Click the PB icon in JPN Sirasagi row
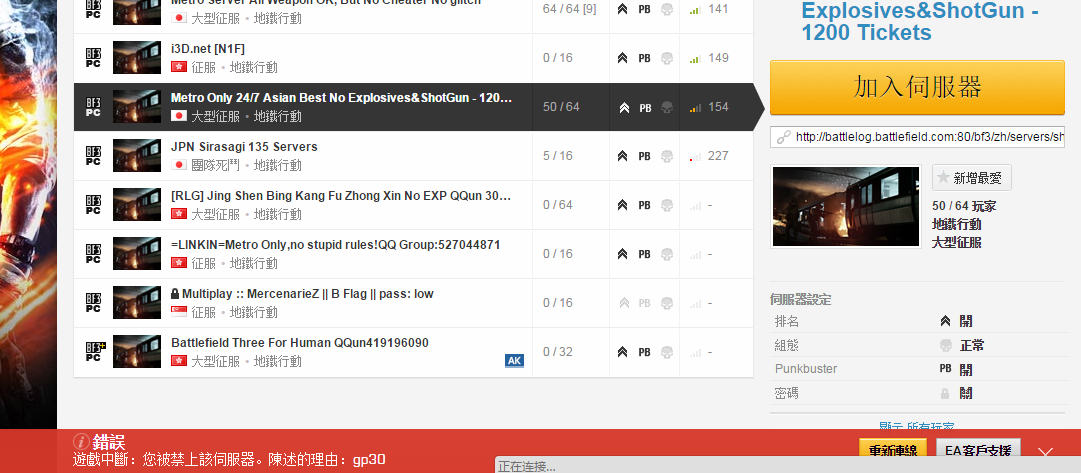Image resolution: width=1081 pixels, height=473 pixels. 644,157
